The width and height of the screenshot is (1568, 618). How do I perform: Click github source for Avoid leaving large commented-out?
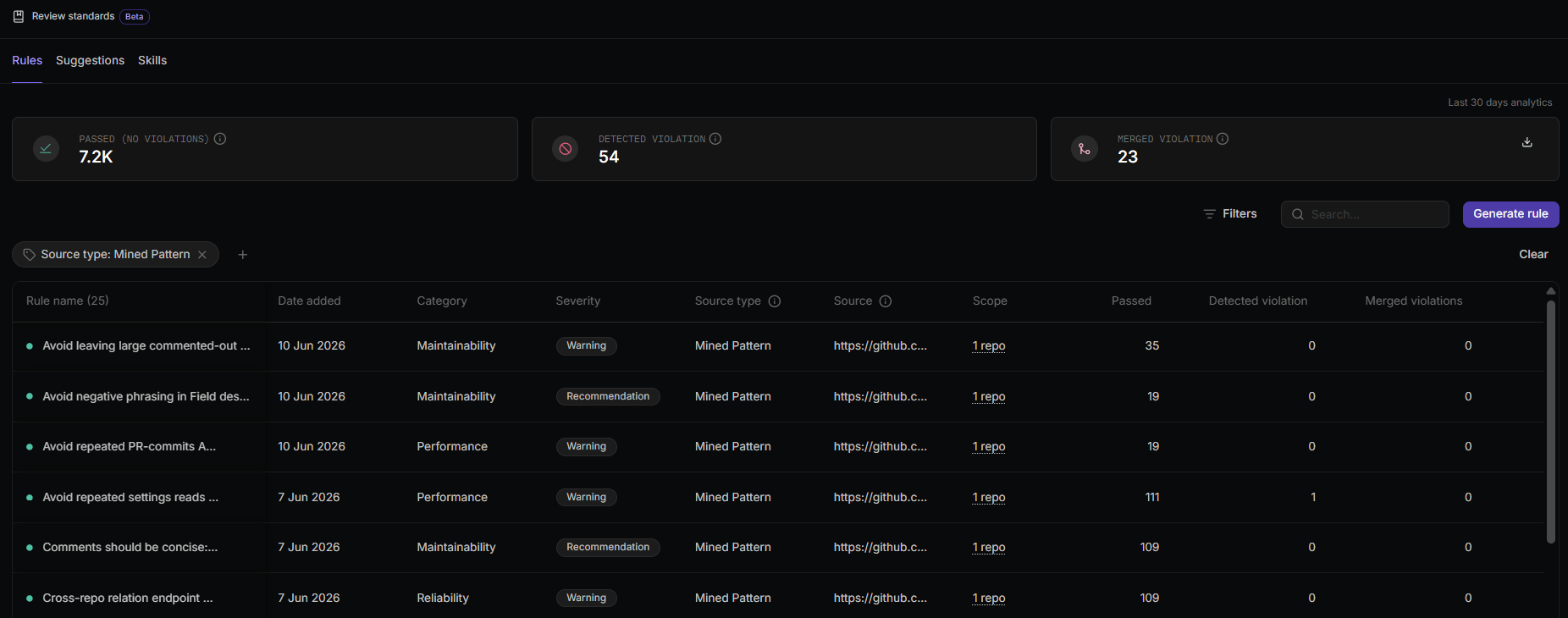tap(881, 345)
